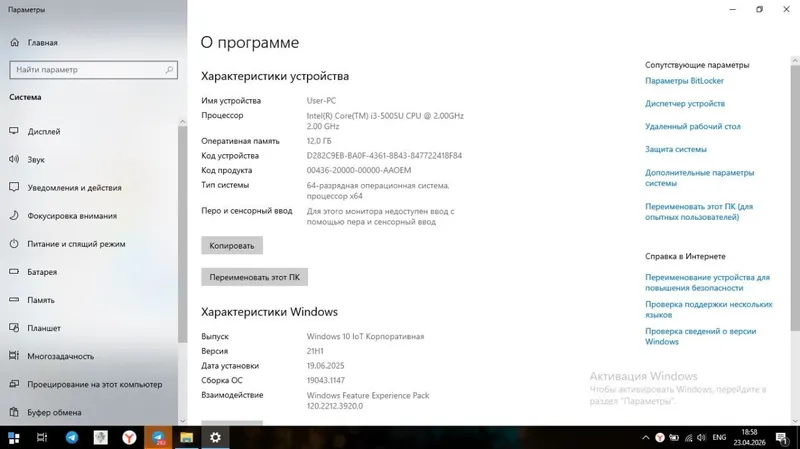Click Переименовать этот ПК (для опытных пользователей)
The width and height of the screenshot is (800, 449).
pyautogui.click(x=699, y=212)
